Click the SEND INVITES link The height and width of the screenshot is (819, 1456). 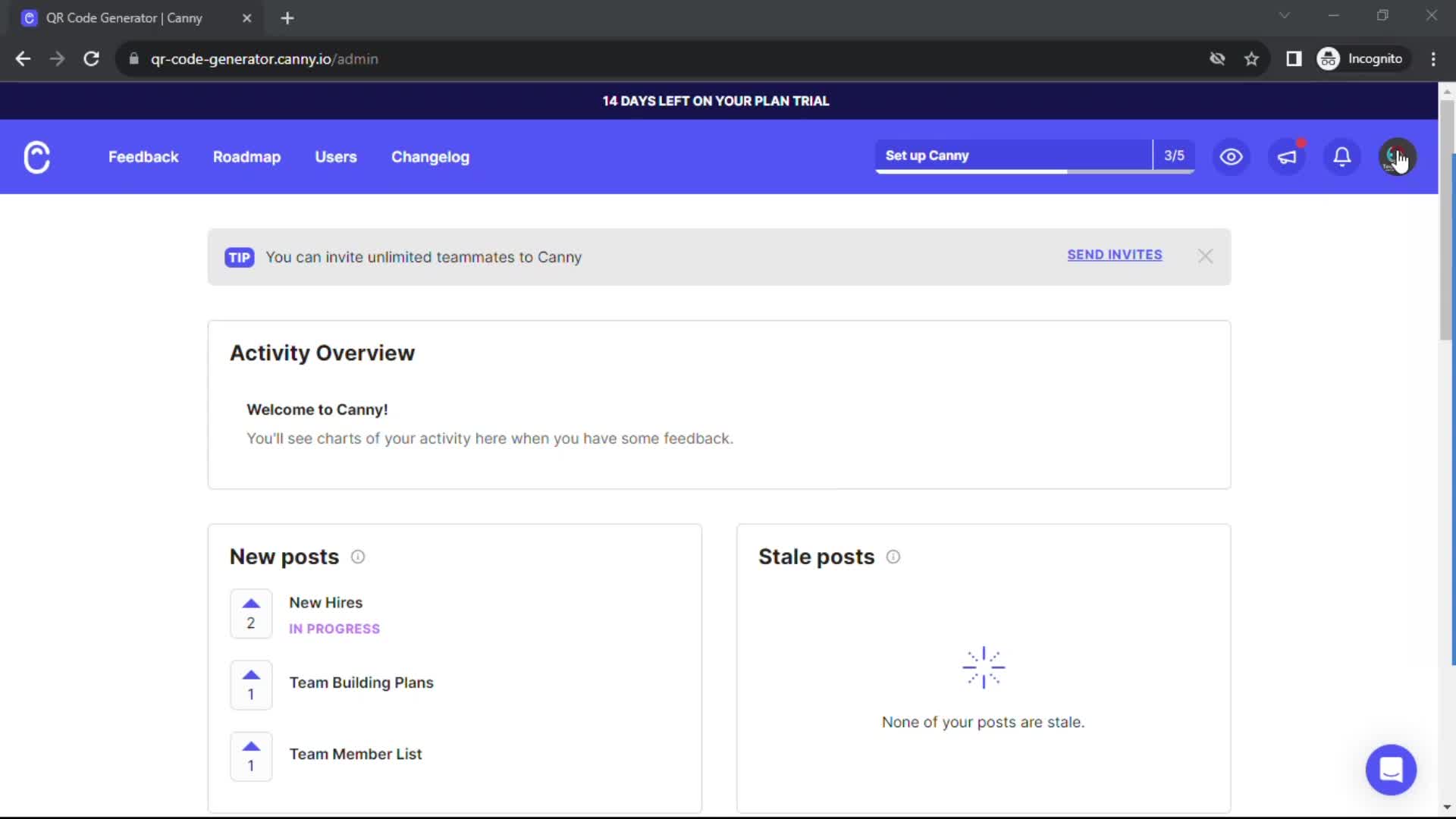point(1114,255)
